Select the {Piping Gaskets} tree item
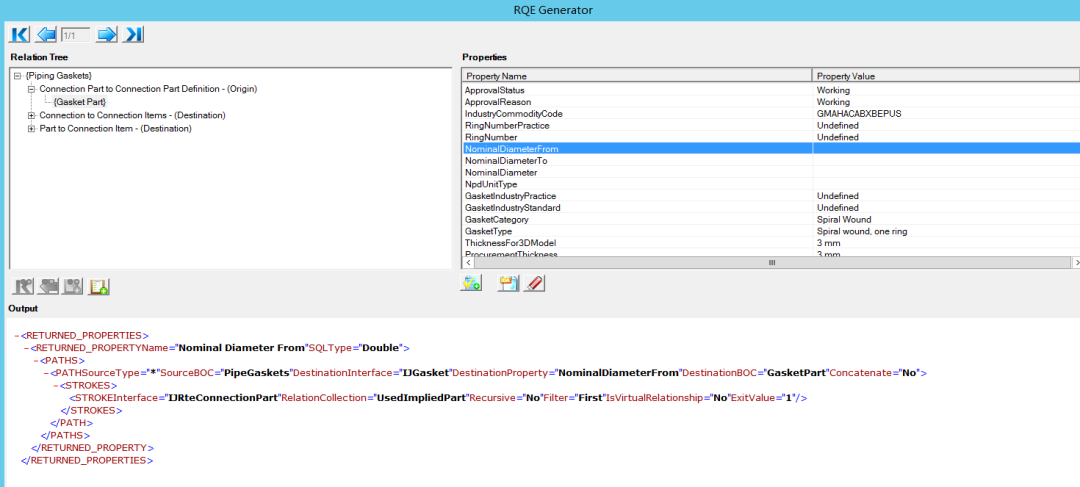Viewport: 1080px width, 487px height. pyautogui.click(x=59, y=75)
